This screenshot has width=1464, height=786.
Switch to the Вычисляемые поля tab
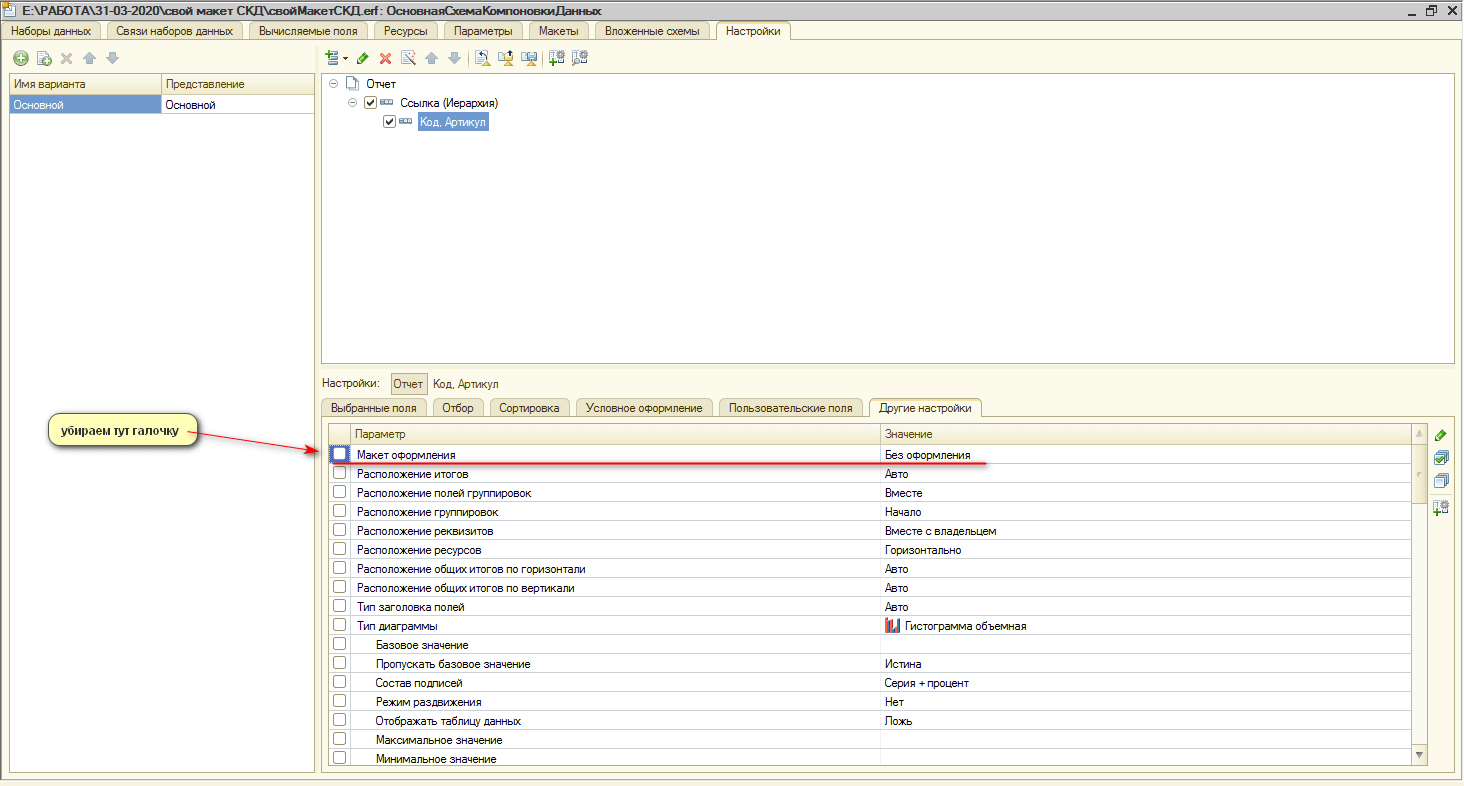point(307,31)
